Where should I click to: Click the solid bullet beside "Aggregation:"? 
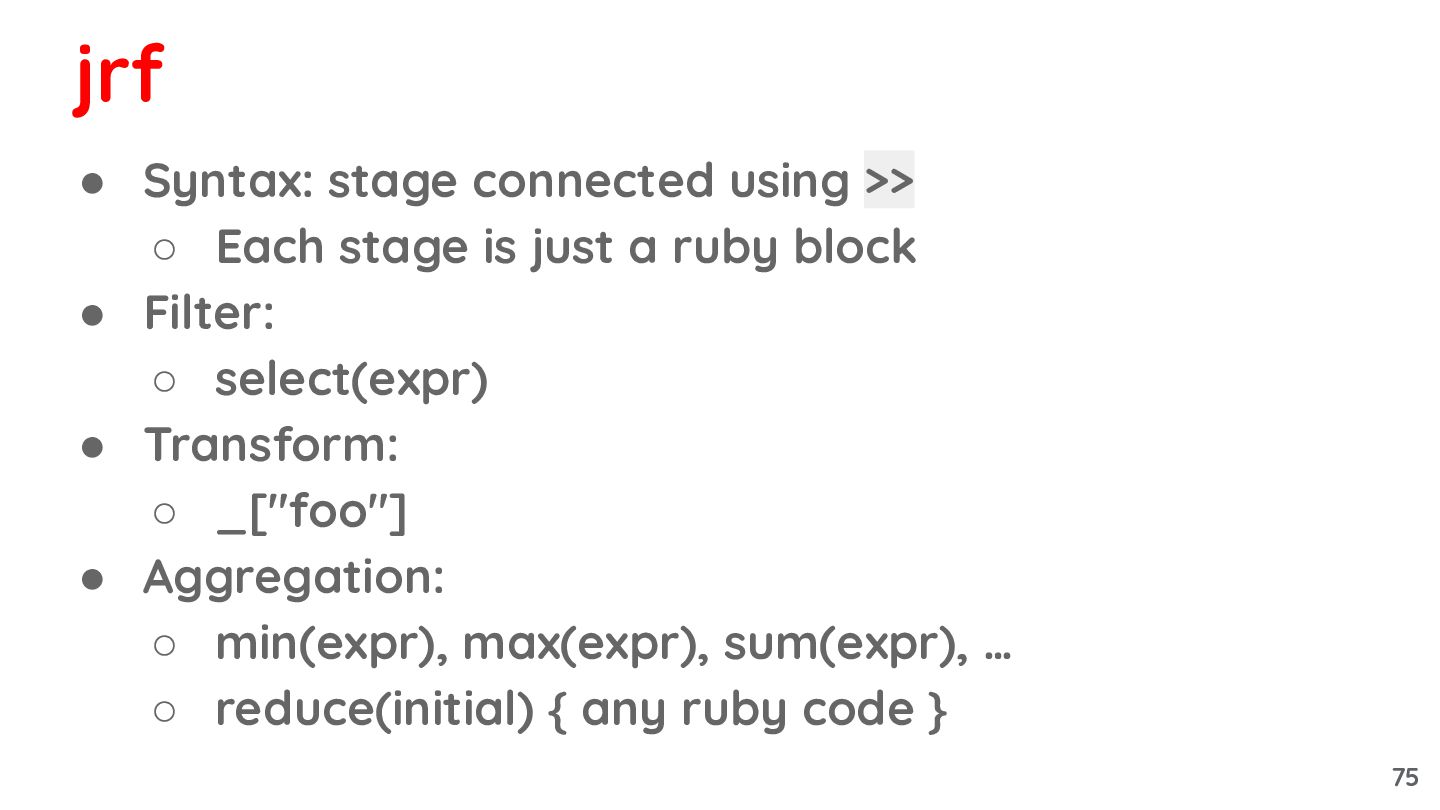click(93, 579)
